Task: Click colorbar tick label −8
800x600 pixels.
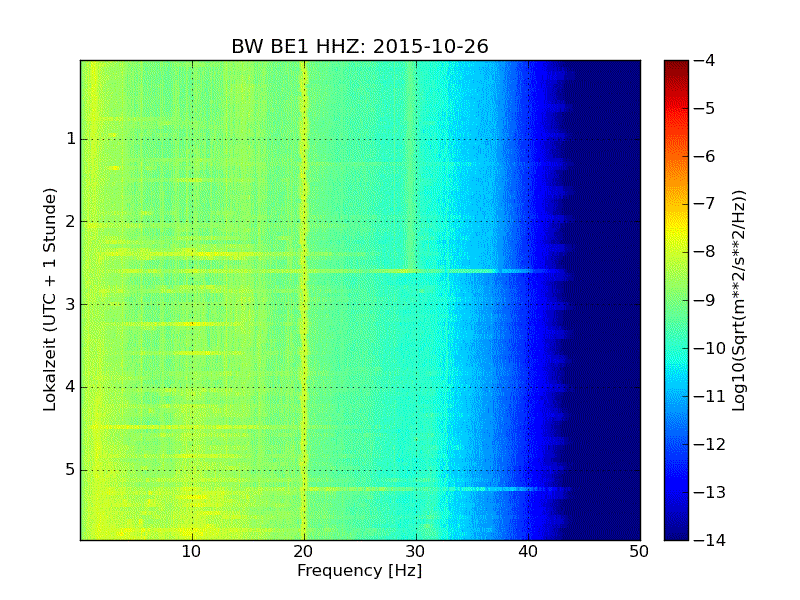Action: (705, 252)
